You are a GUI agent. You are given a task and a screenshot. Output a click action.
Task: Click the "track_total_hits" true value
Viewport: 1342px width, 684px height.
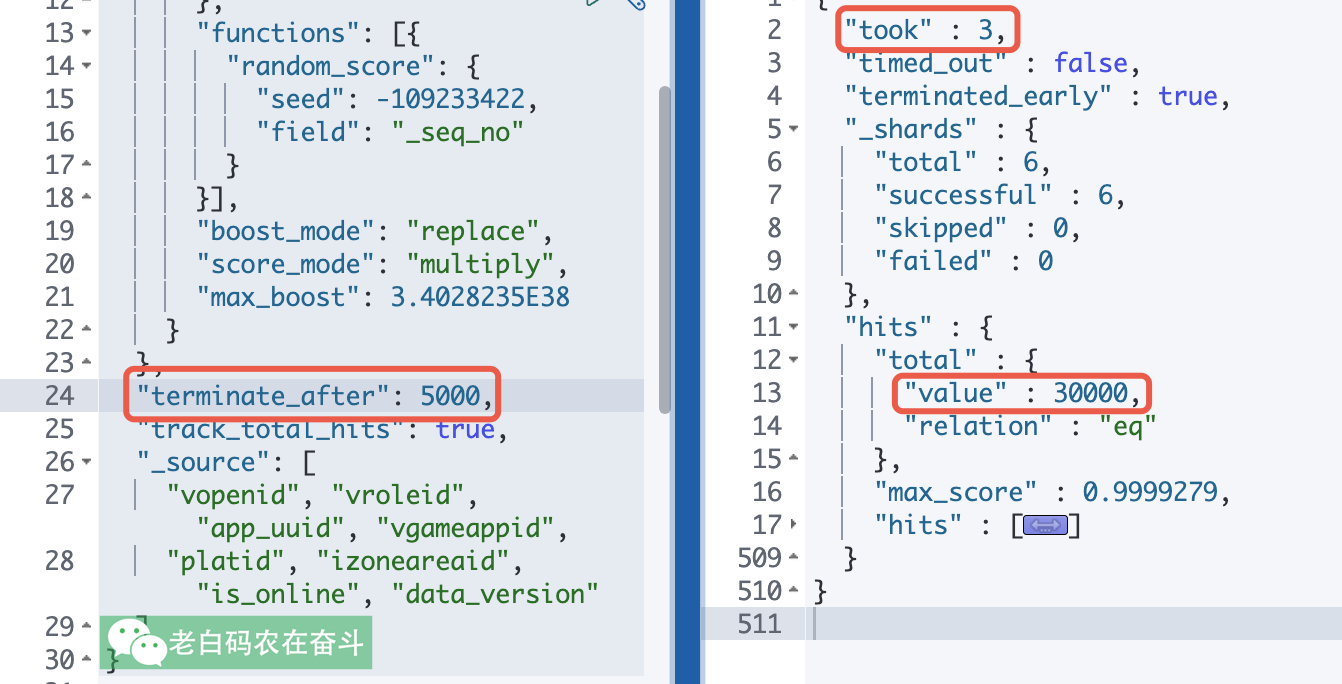465,429
